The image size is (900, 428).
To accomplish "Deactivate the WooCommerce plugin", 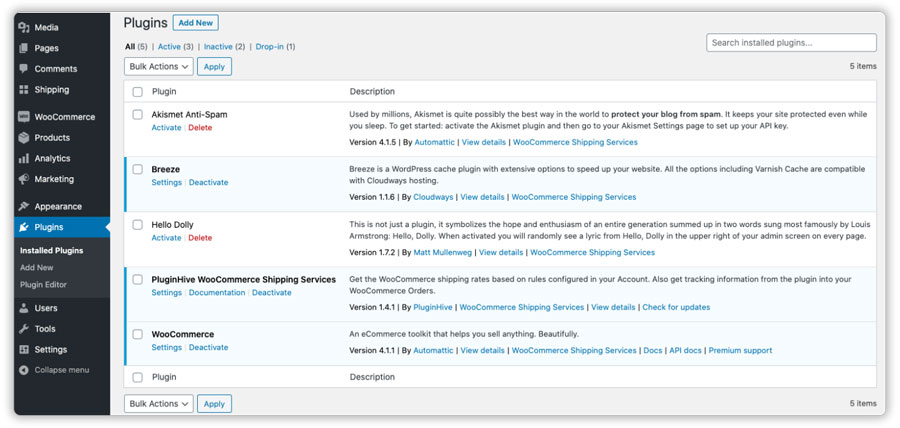I will [x=208, y=347].
